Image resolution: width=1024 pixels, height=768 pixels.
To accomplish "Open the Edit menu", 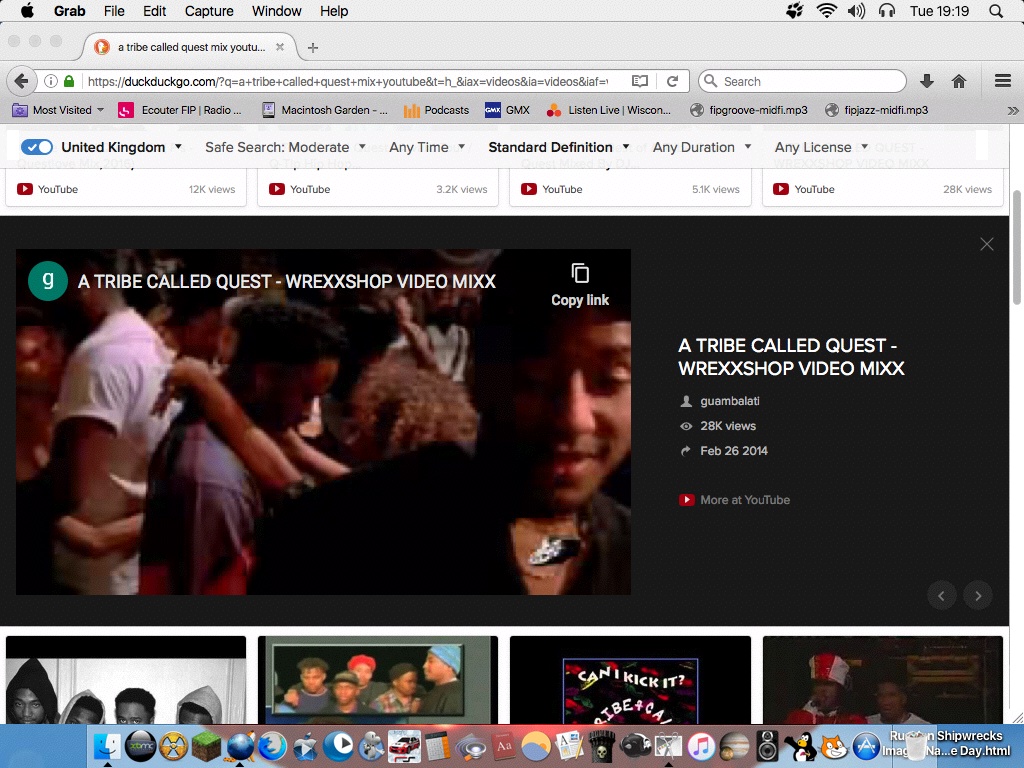I will (x=154, y=11).
